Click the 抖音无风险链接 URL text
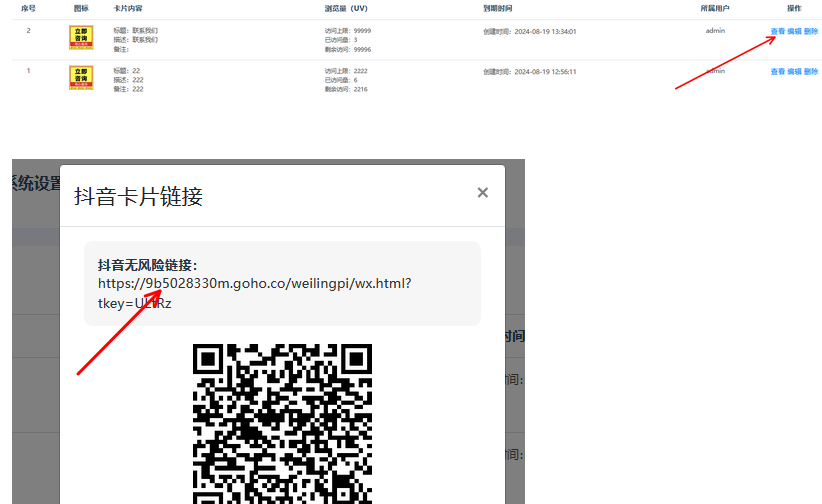 [x=254, y=293]
